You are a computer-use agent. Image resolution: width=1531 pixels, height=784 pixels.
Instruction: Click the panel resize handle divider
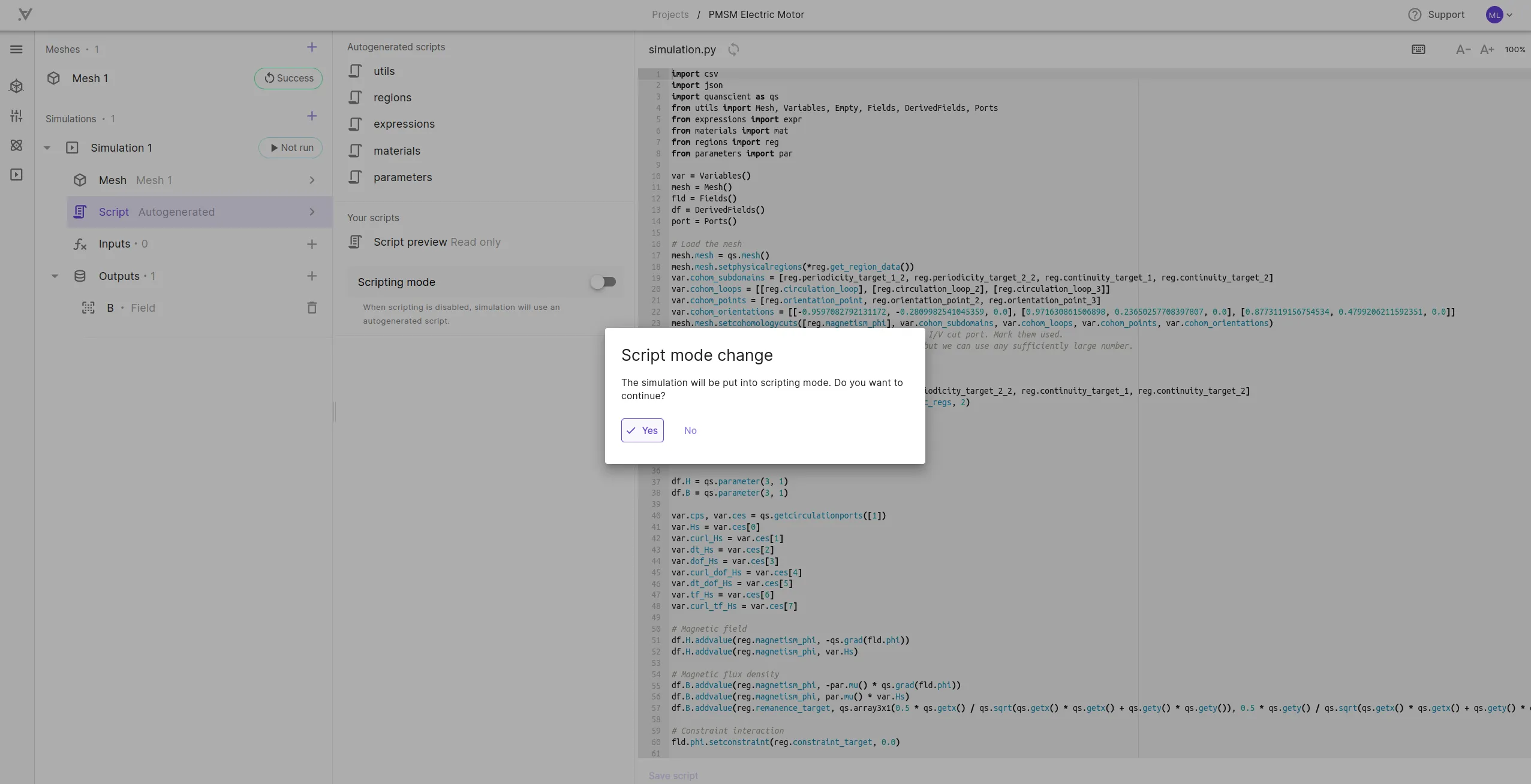pyautogui.click(x=335, y=412)
